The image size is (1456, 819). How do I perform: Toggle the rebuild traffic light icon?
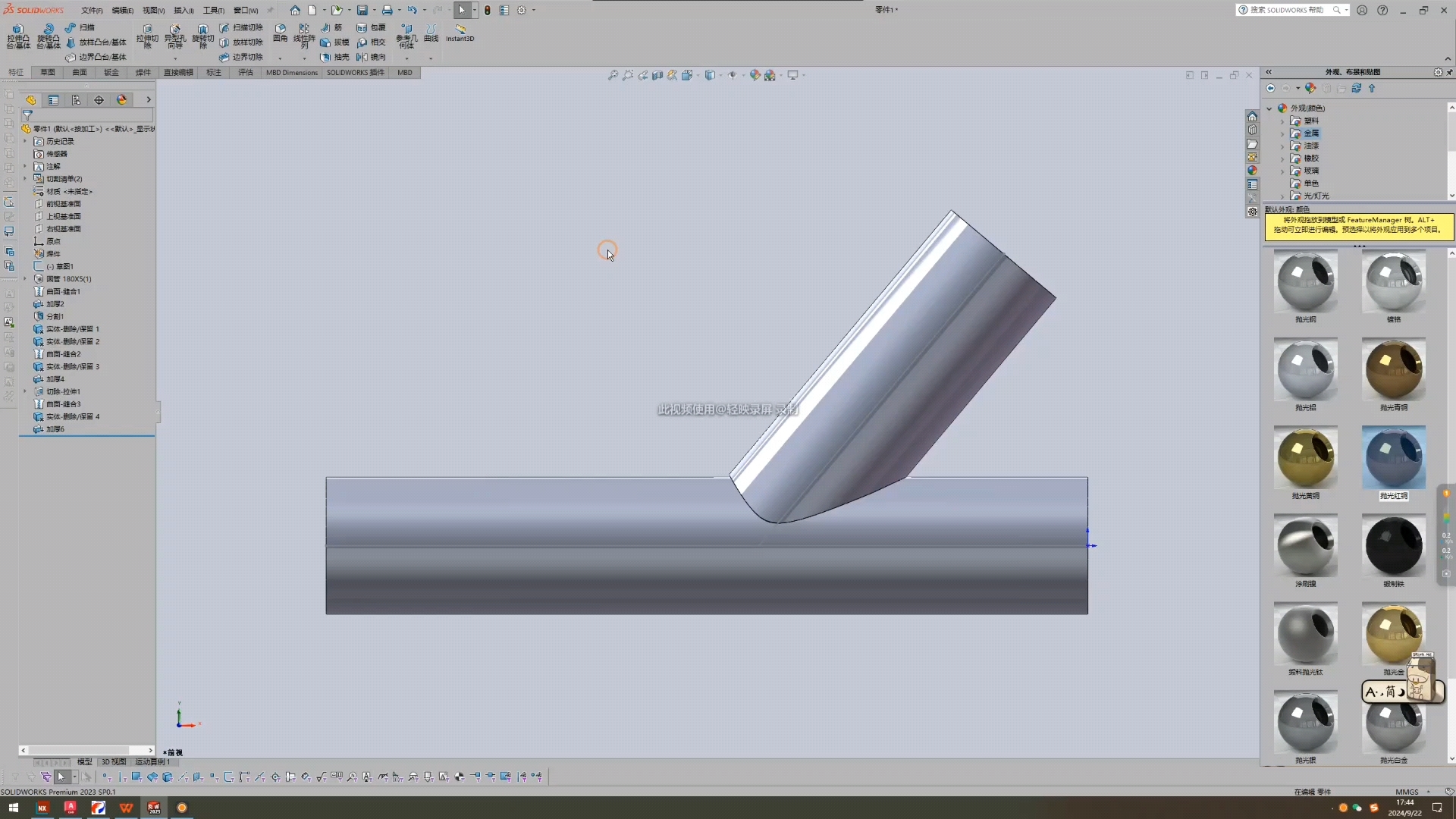click(x=488, y=11)
